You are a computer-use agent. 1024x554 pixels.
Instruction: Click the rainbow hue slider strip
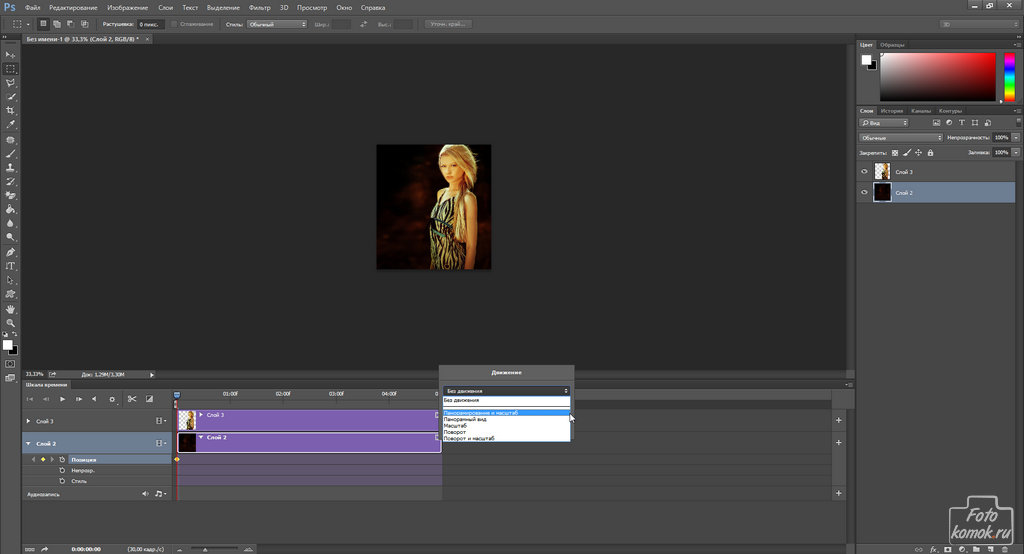click(1008, 77)
